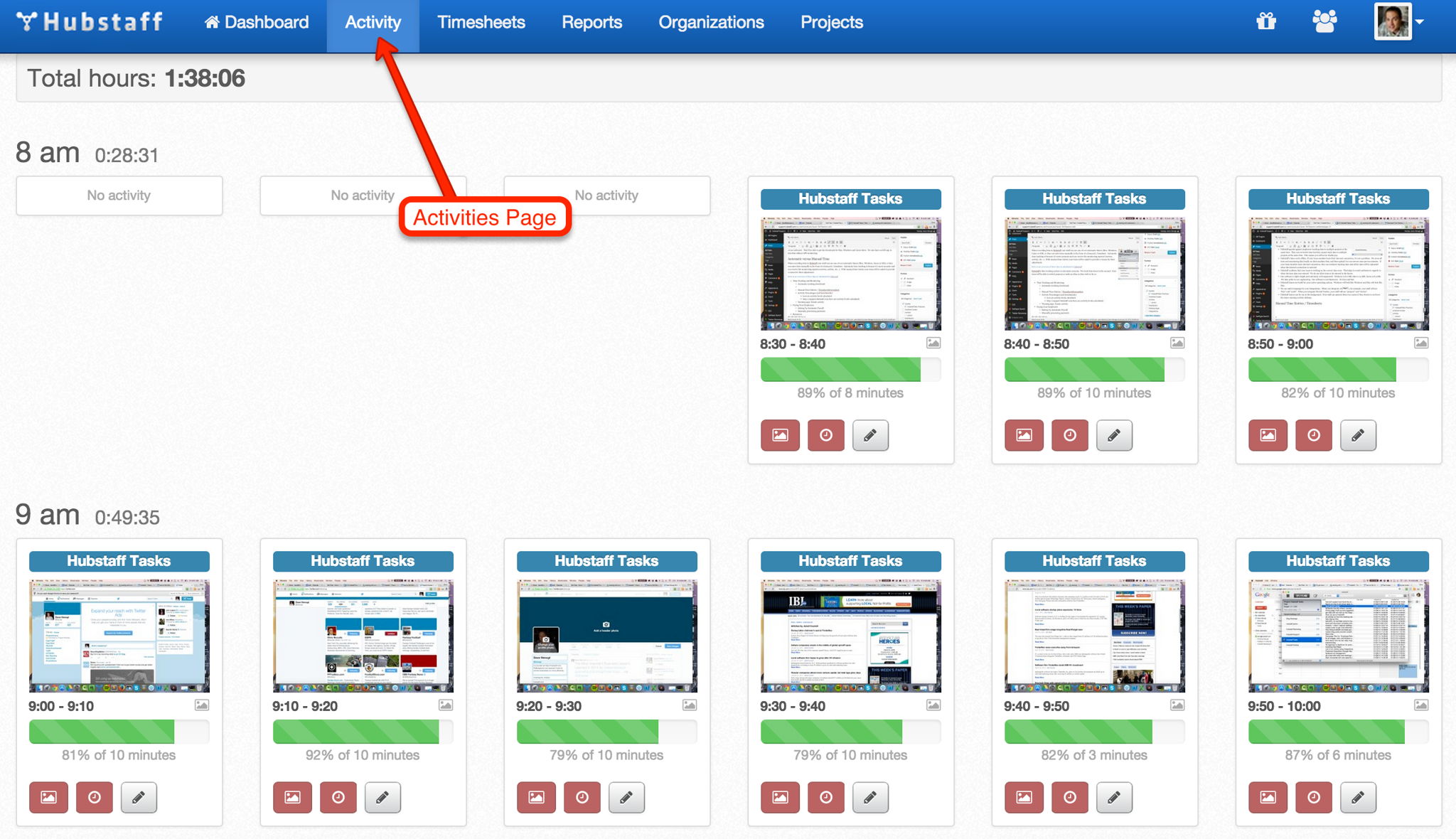Go to the Dashboard tab
The image size is (1456, 839).
257,23
